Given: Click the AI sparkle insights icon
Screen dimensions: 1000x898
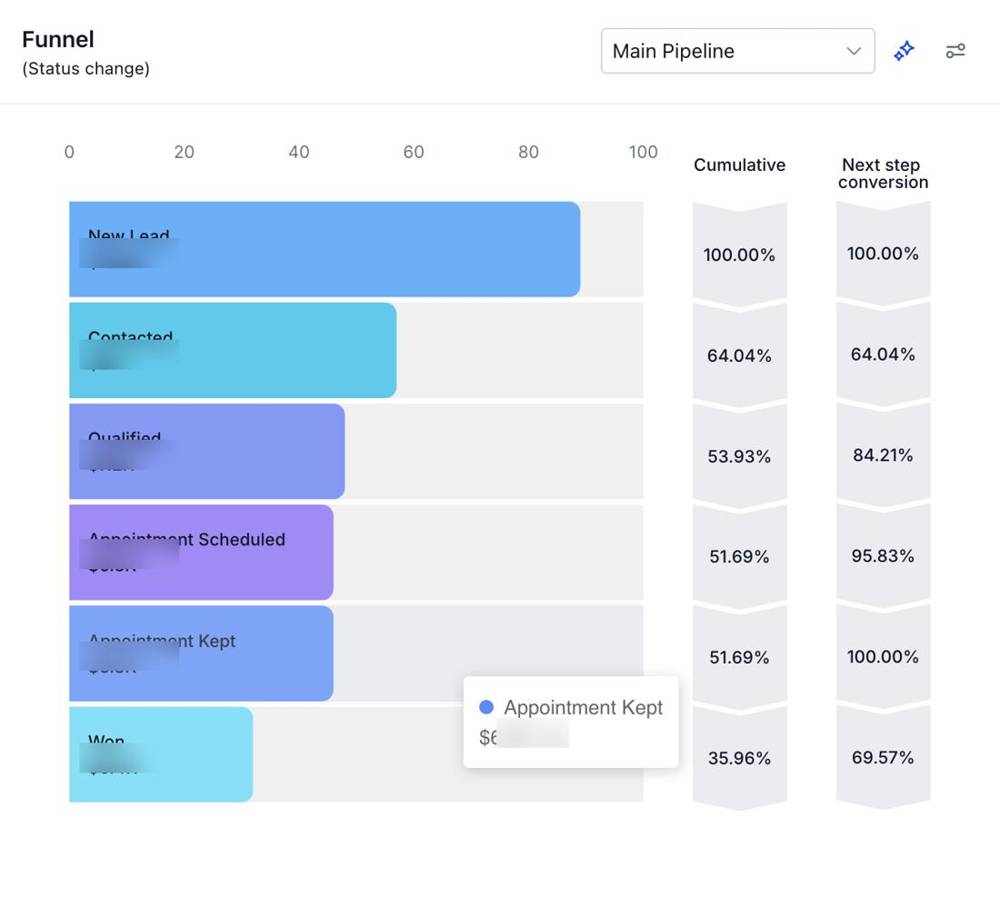Looking at the screenshot, I should coord(904,51).
